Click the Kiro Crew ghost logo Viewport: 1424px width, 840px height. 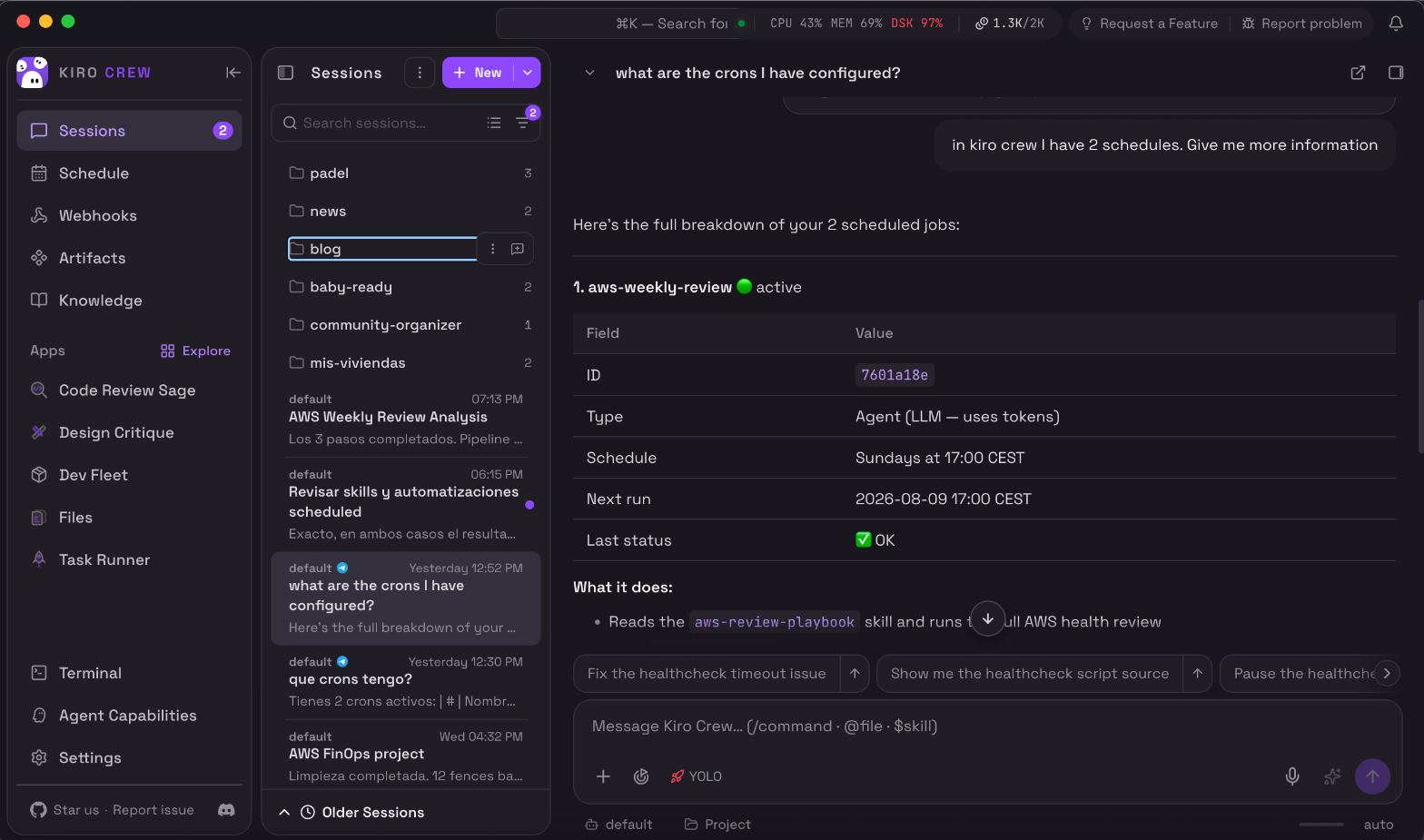click(33, 73)
